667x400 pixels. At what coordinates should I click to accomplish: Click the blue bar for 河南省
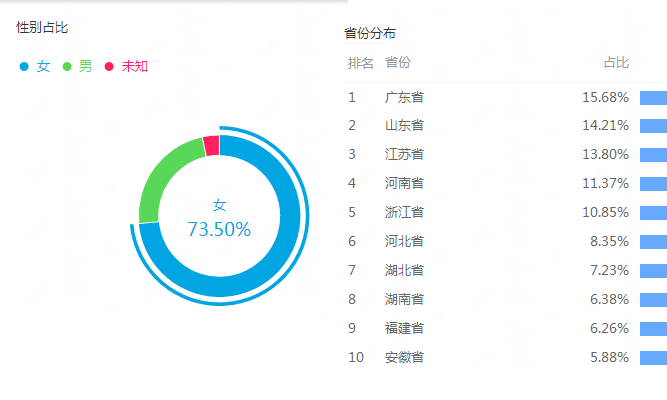point(653,183)
